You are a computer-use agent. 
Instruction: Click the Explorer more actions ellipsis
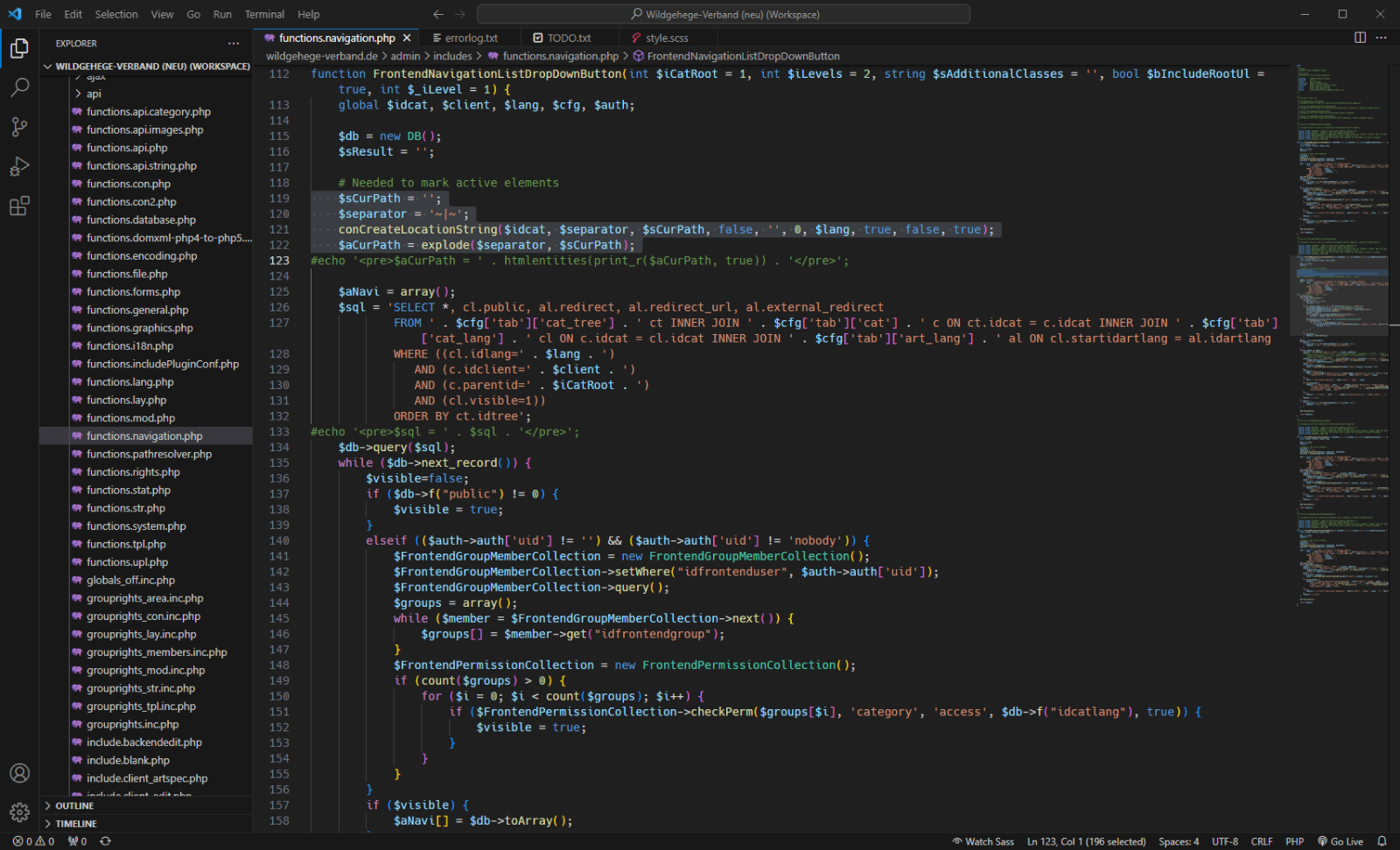pyautogui.click(x=234, y=43)
